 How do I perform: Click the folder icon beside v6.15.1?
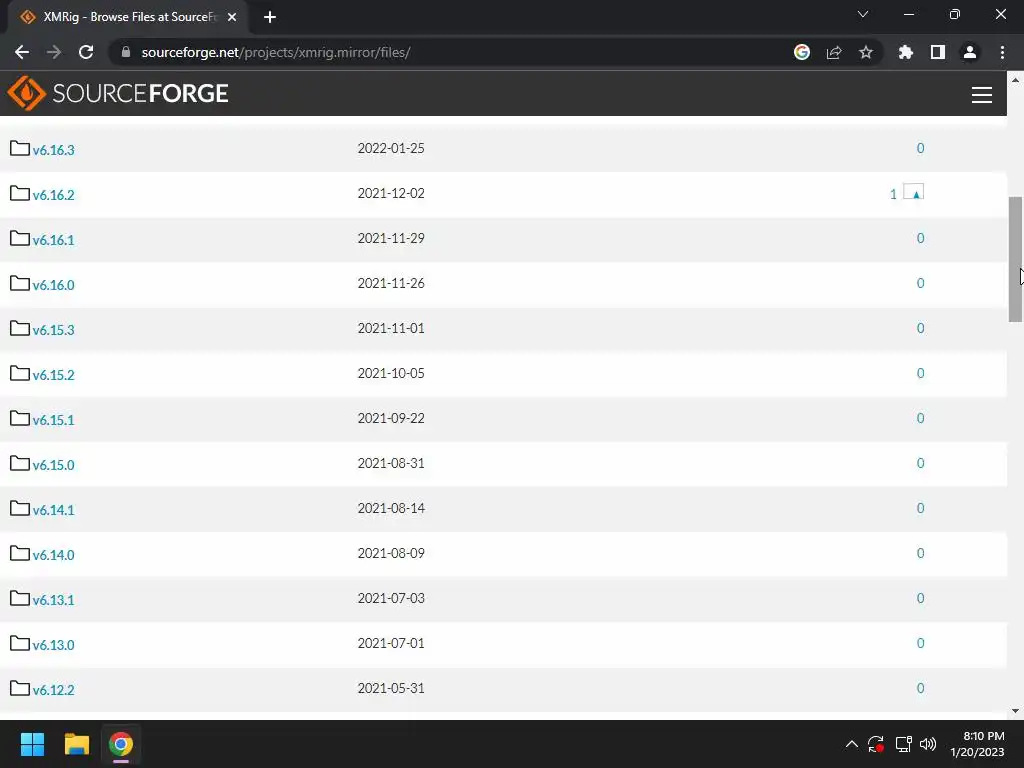pyautogui.click(x=20, y=419)
